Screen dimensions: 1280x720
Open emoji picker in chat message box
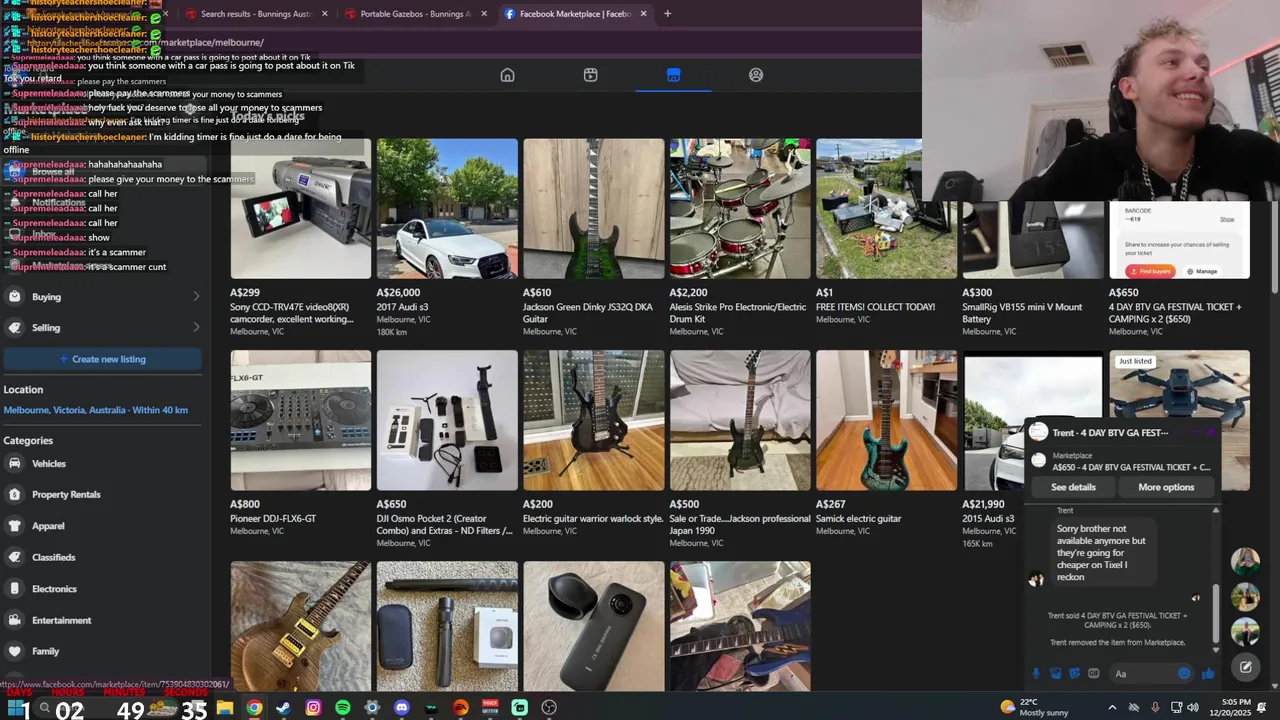(1184, 674)
